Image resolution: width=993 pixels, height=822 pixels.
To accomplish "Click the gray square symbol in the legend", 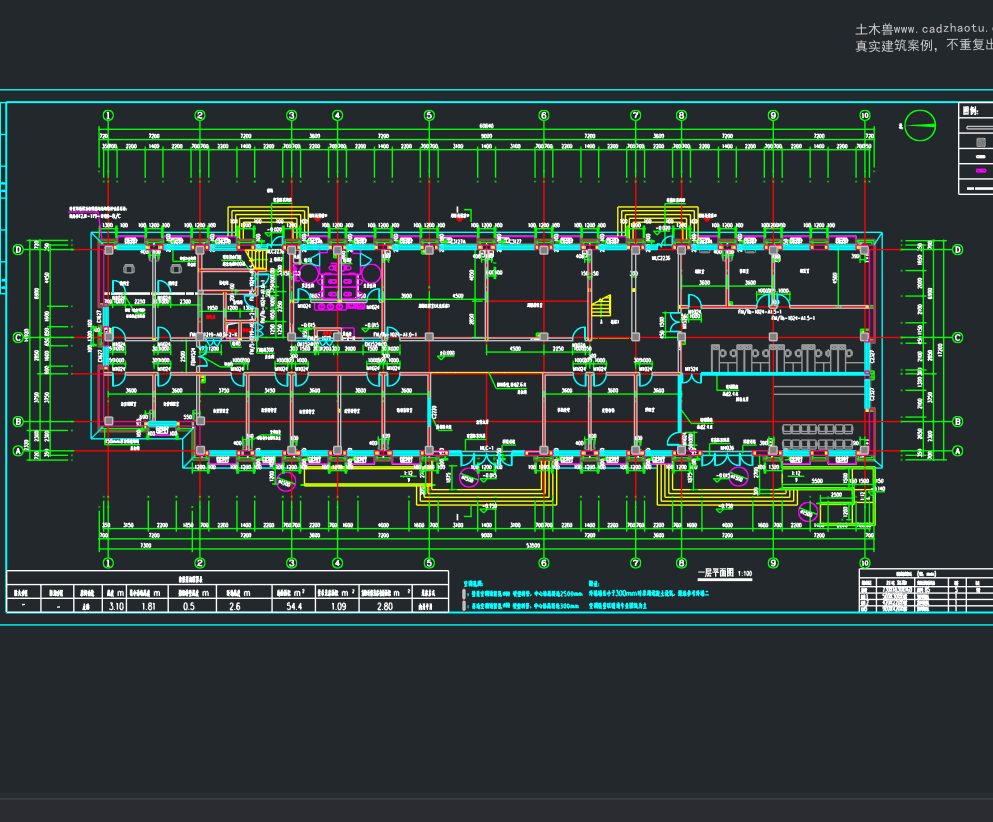I will (981, 142).
